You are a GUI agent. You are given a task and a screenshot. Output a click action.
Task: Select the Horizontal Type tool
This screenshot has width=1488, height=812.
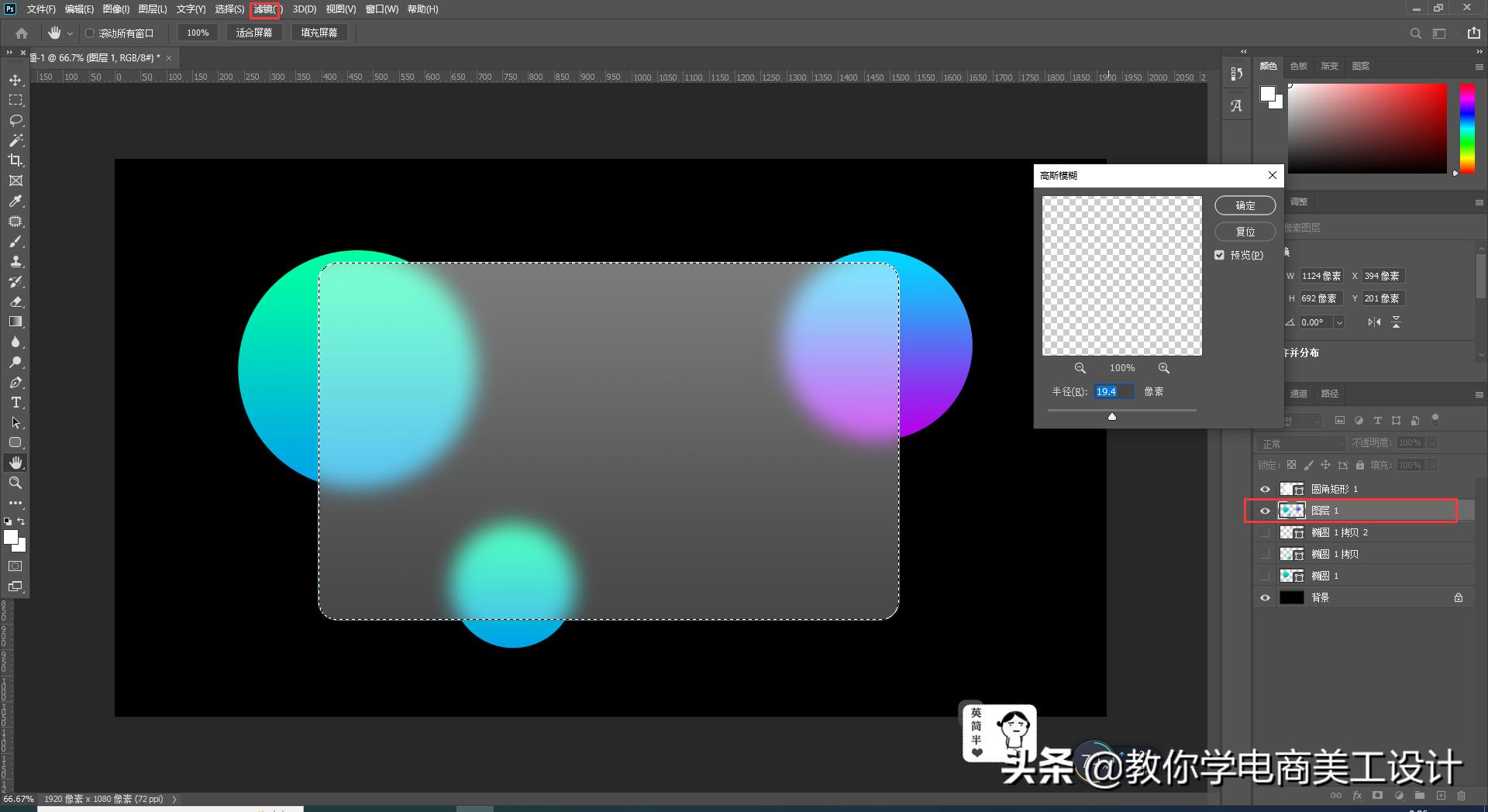[x=15, y=403]
